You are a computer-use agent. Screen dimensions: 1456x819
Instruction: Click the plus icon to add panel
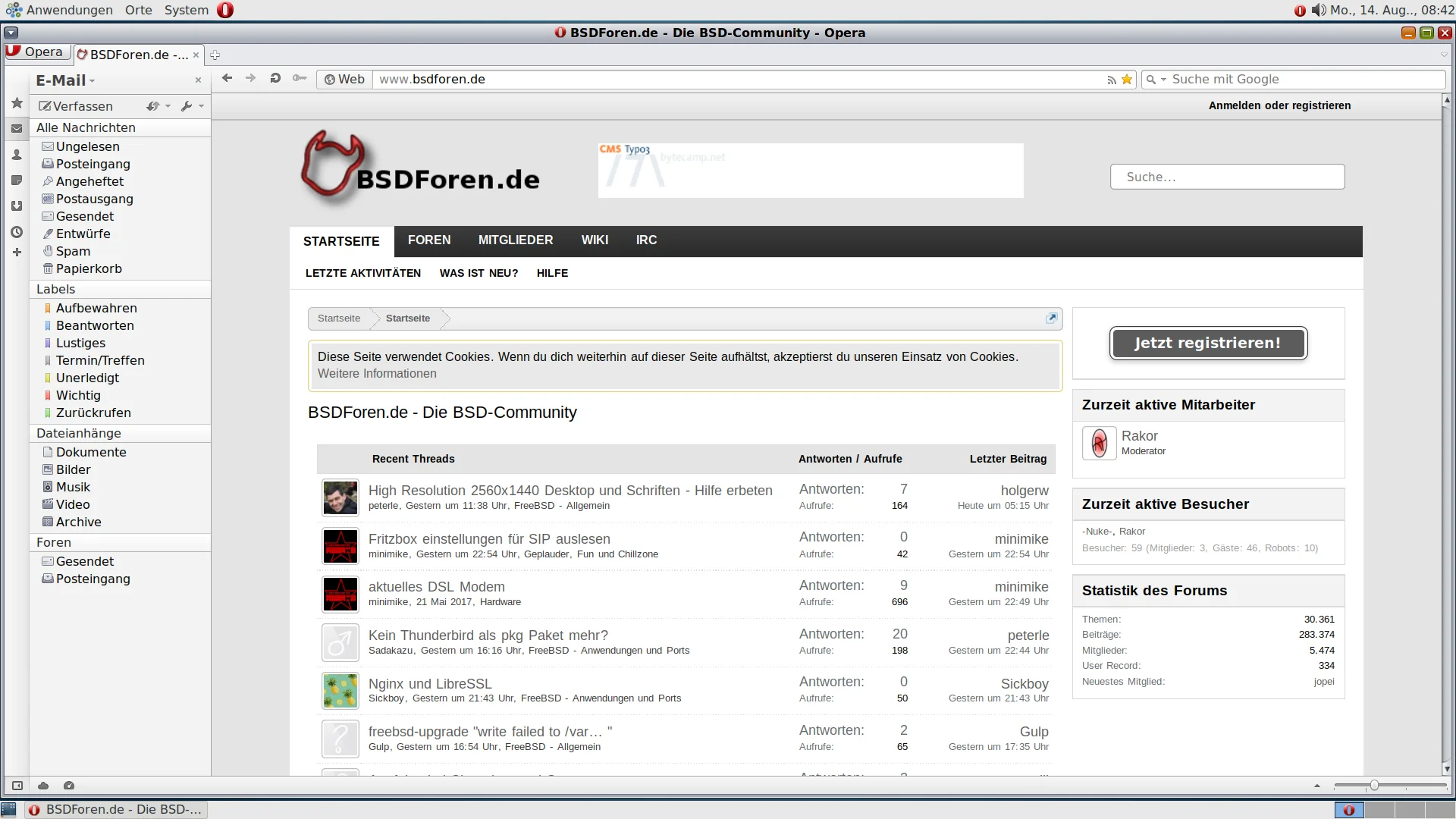(x=17, y=252)
